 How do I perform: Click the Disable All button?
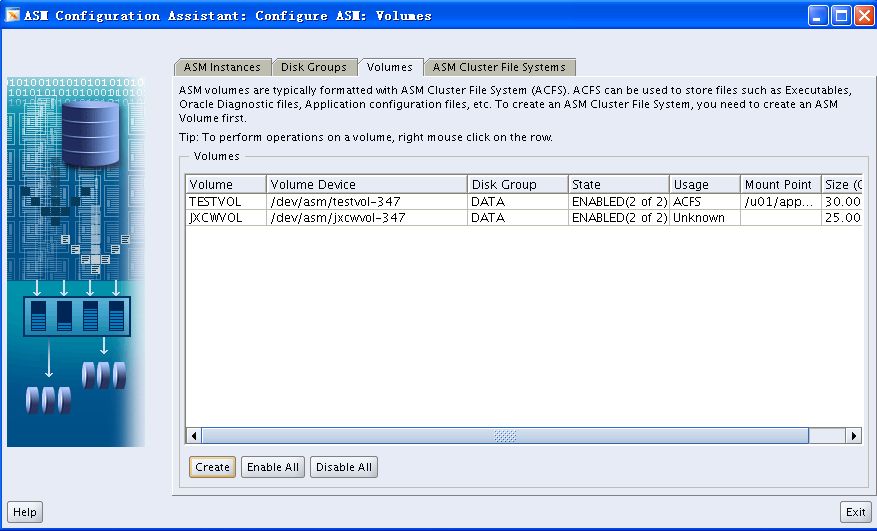coord(344,467)
